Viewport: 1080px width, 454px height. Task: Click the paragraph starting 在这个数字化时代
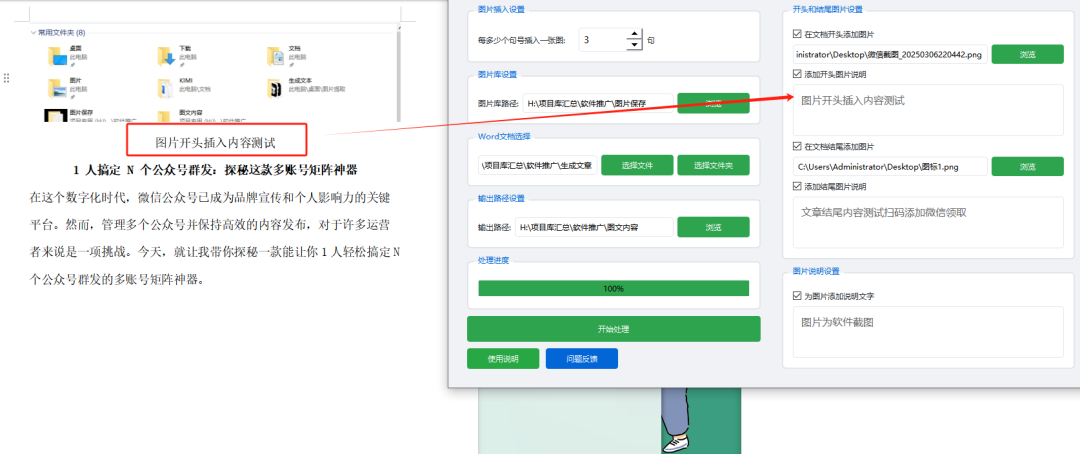point(214,238)
